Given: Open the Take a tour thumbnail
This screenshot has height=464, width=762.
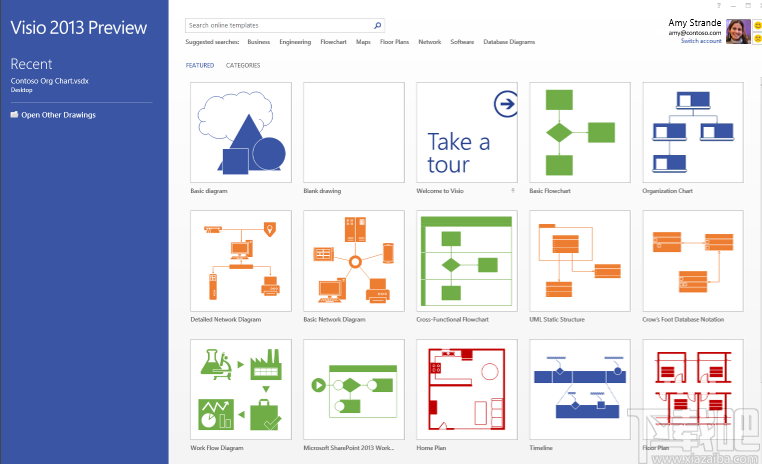Looking at the screenshot, I should (x=467, y=132).
